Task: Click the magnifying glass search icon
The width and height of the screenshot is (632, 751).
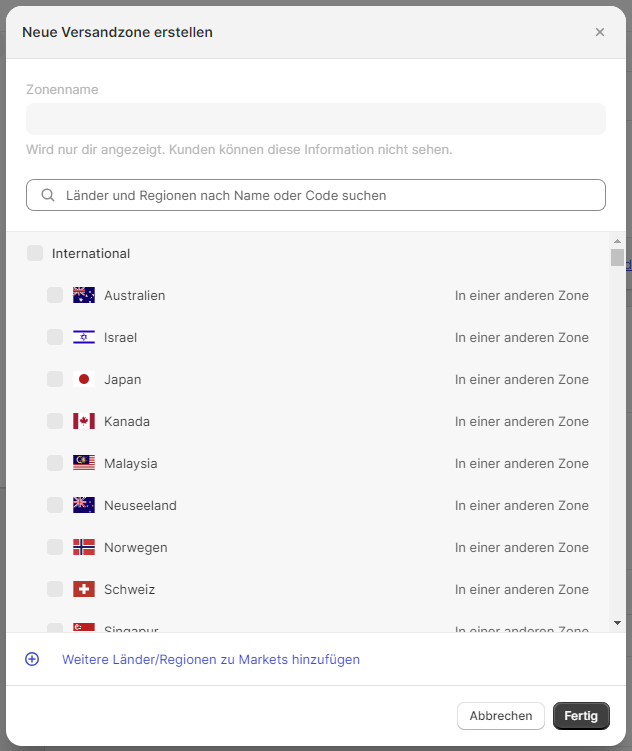Action: coord(47,196)
